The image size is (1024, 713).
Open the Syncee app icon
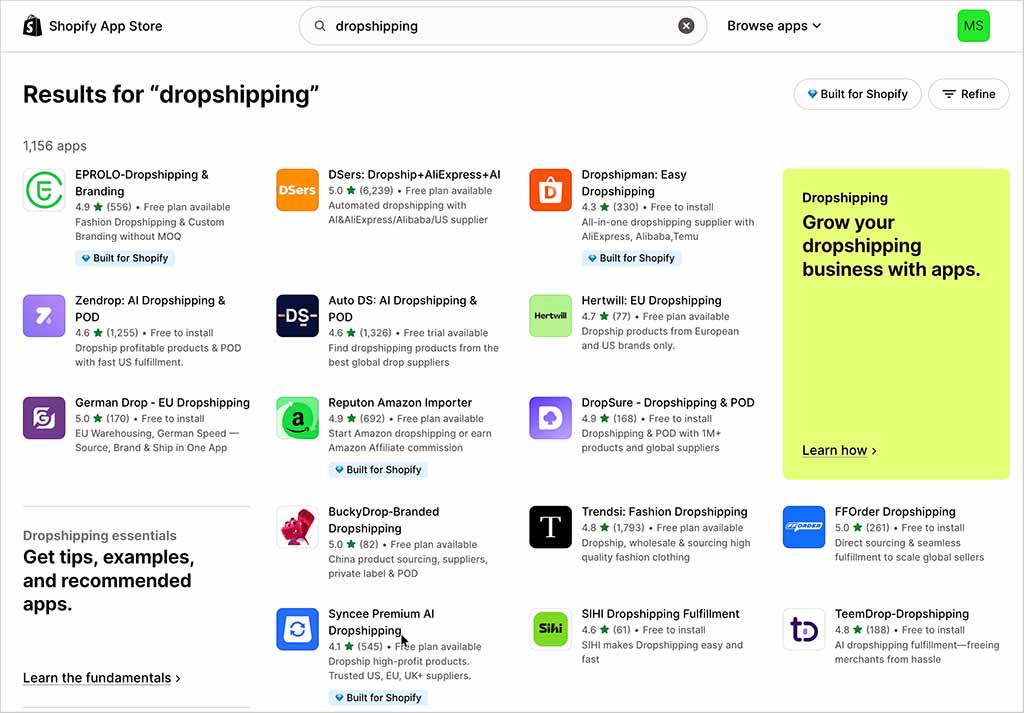point(297,629)
